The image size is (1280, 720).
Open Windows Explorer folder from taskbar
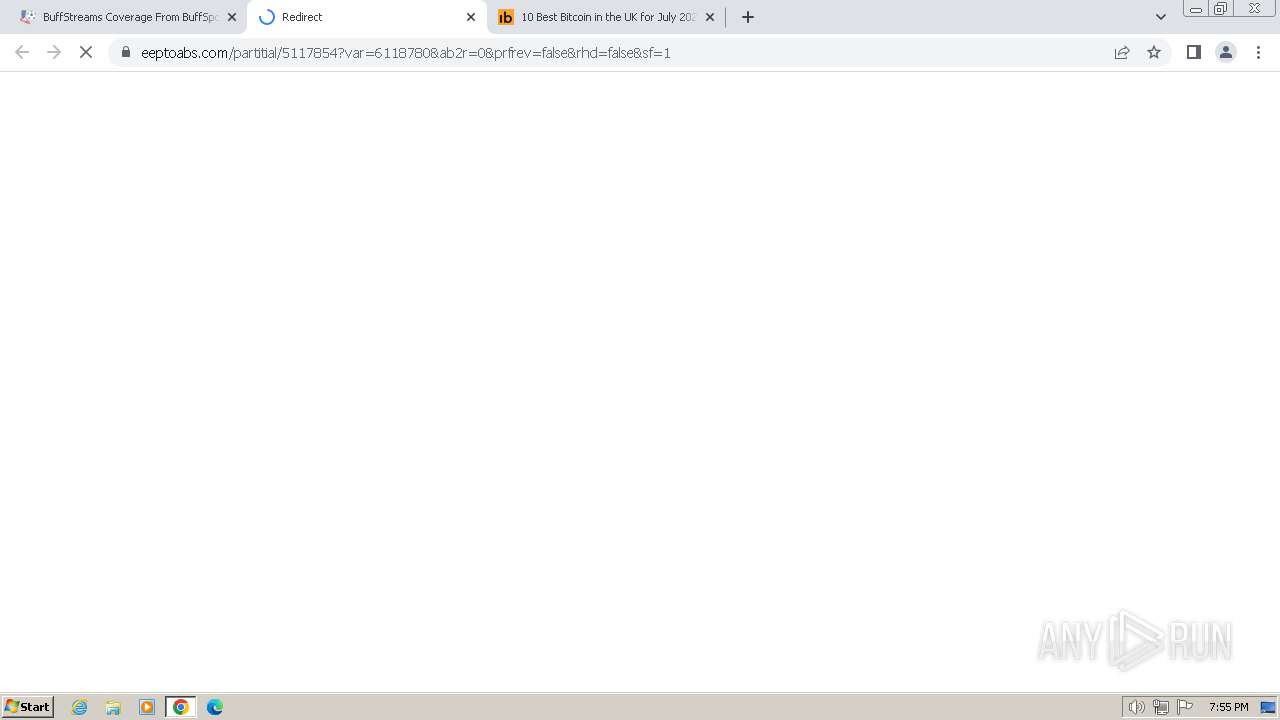[x=113, y=707]
